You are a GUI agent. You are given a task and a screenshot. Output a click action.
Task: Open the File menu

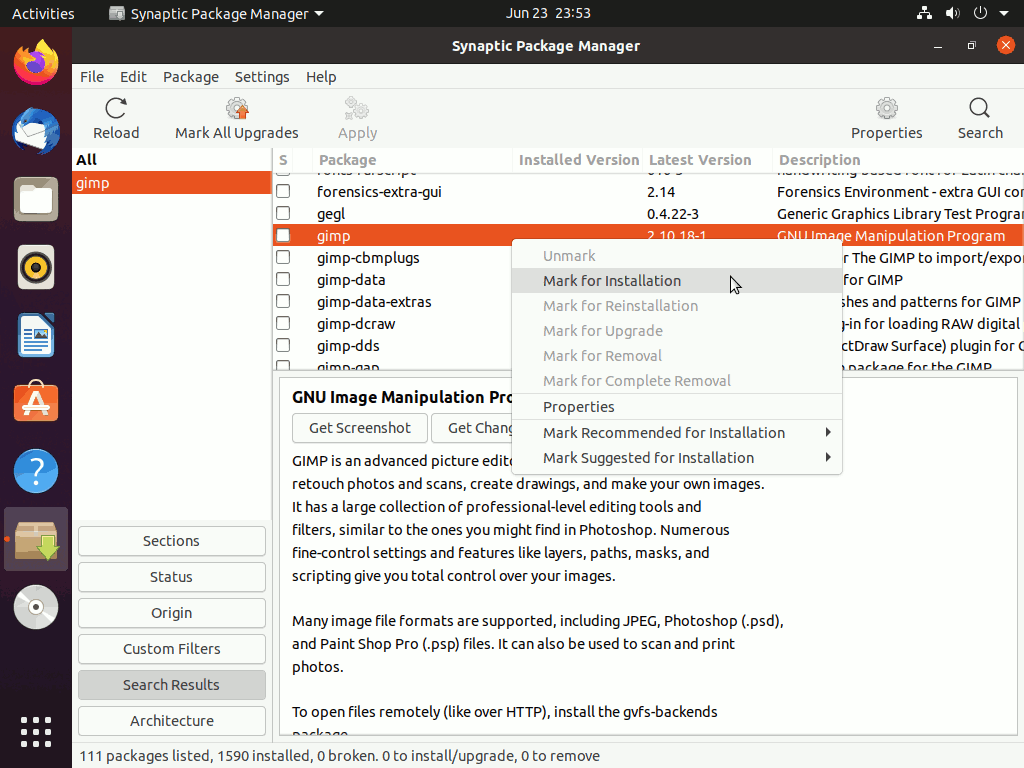click(x=92, y=76)
